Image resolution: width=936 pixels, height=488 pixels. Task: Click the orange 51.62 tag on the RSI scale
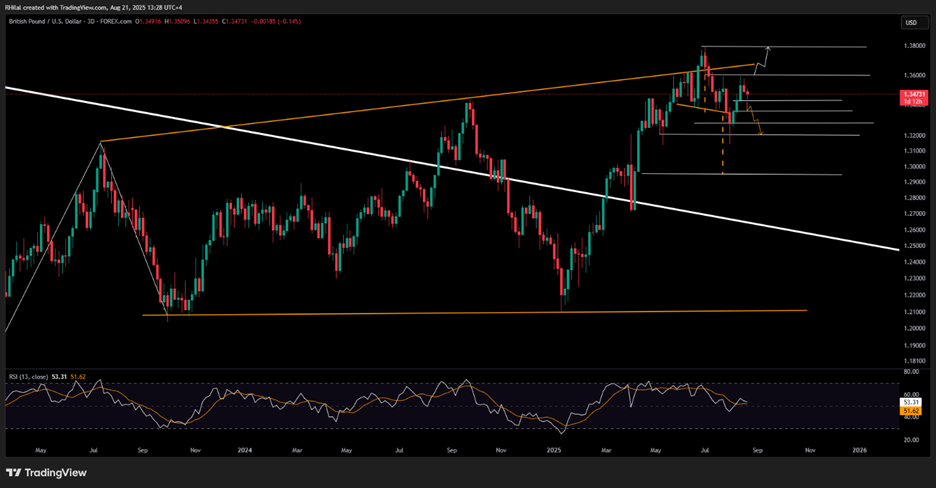(x=912, y=411)
